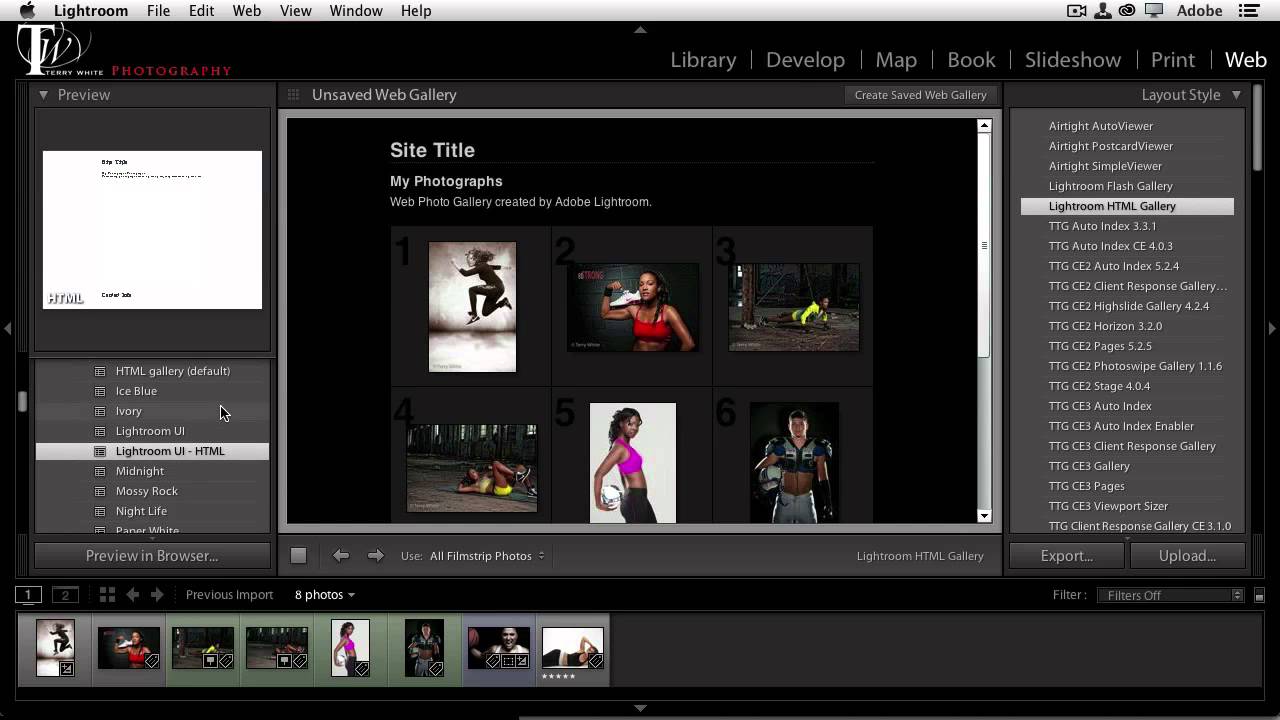Switch to the Print module
Viewport: 1280px width, 720px height.
[x=1173, y=60]
